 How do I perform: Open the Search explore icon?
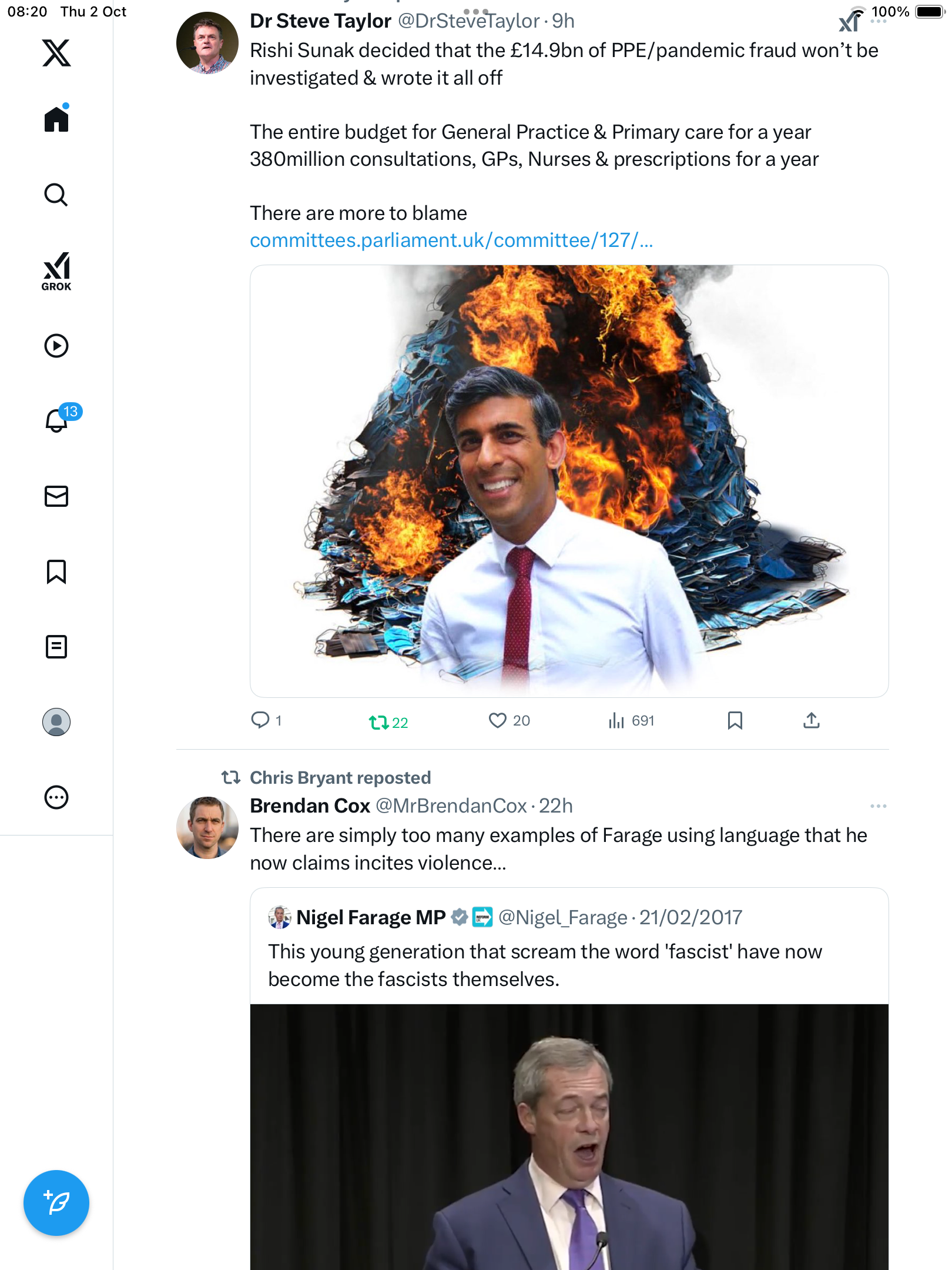(x=56, y=195)
